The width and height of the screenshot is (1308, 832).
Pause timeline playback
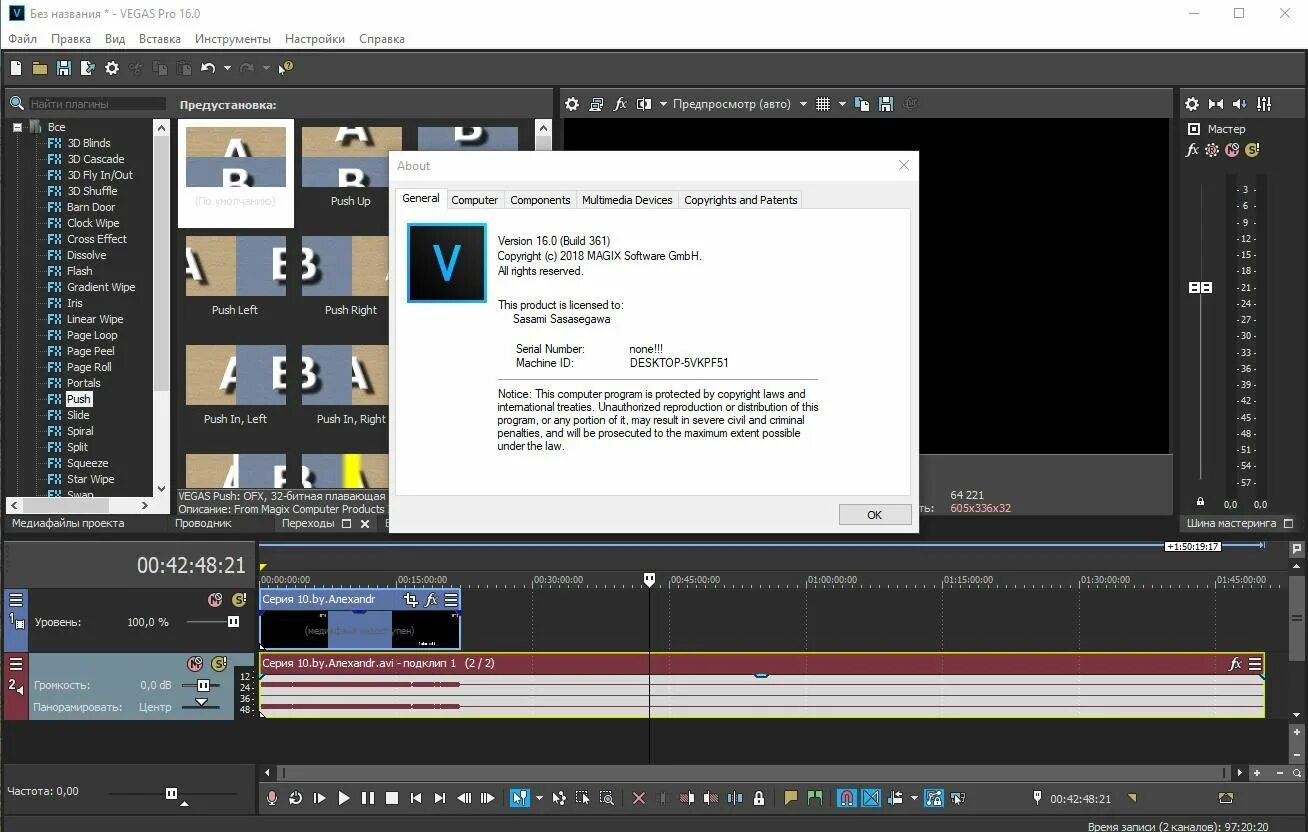click(367, 798)
